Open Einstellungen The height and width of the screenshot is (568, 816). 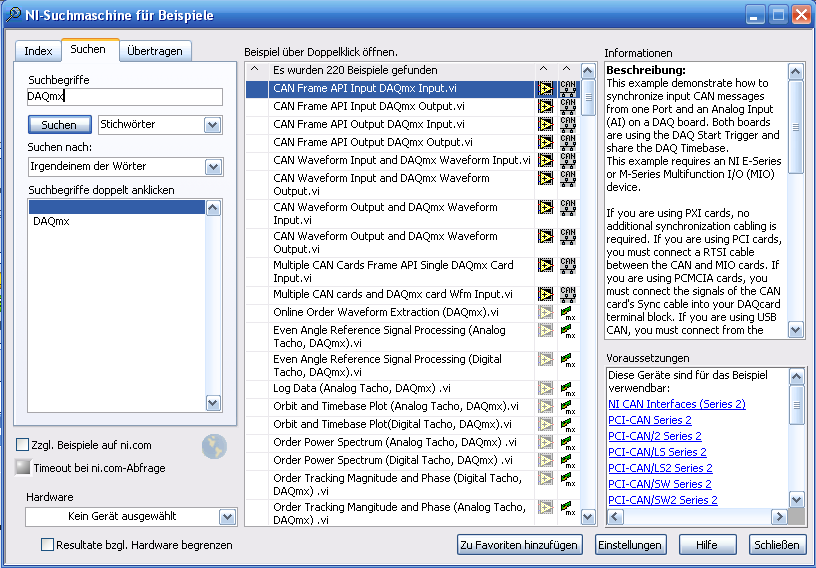(x=630, y=545)
